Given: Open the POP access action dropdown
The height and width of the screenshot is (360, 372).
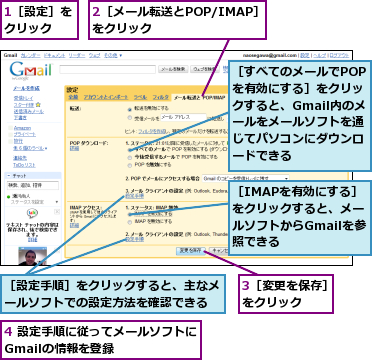Looking at the screenshot, I should click(246, 178).
